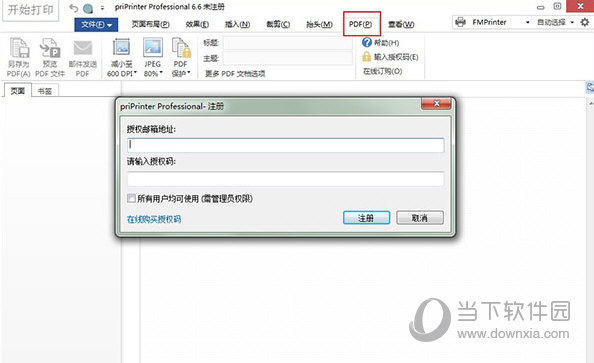The width and height of the screenshot is (594, 363).
Task: Click the 帮助(H) question mark icon
Action: pos(367,42)
